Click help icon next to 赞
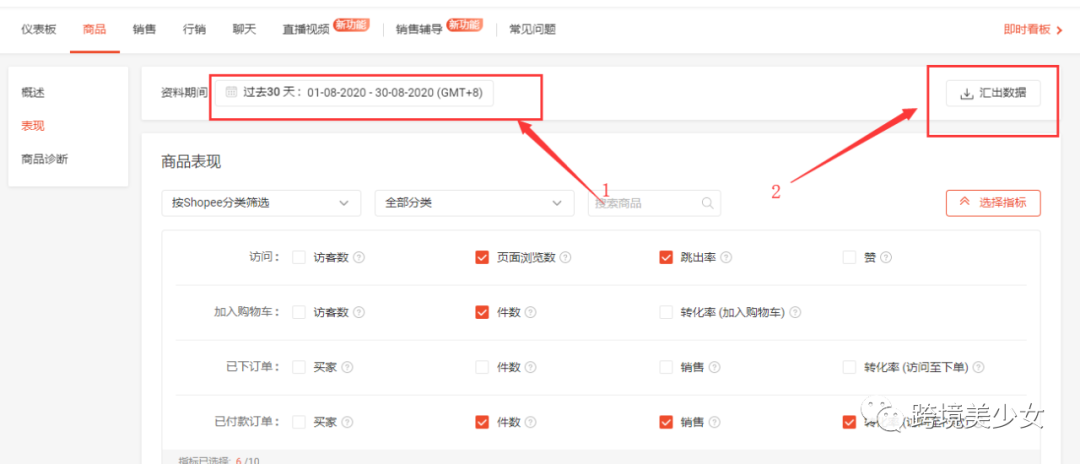Image resolution: width=1080 pixels, height=464 pixels. [886, 257]
